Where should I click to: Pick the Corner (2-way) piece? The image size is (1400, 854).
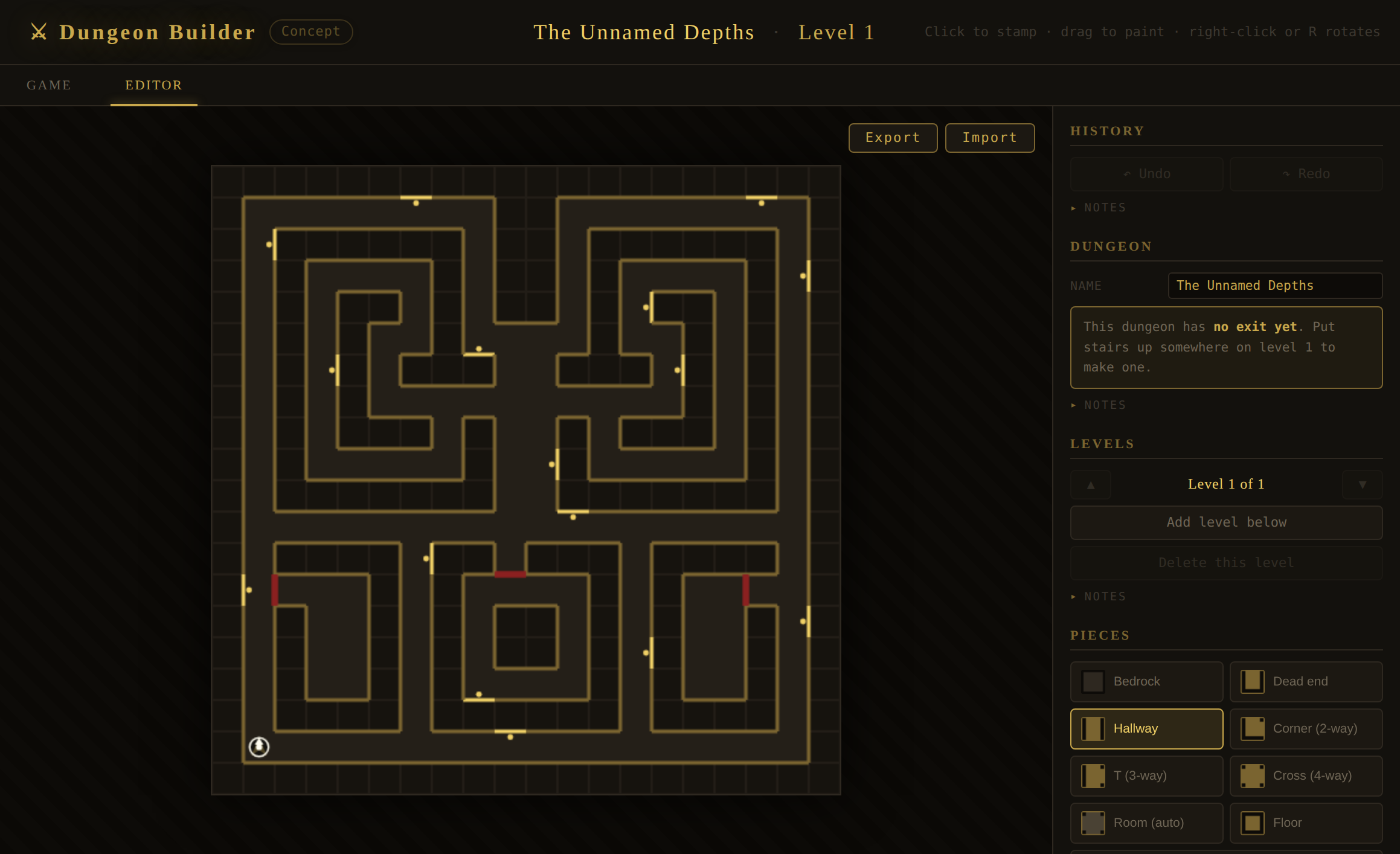(x=1306, y=728)
